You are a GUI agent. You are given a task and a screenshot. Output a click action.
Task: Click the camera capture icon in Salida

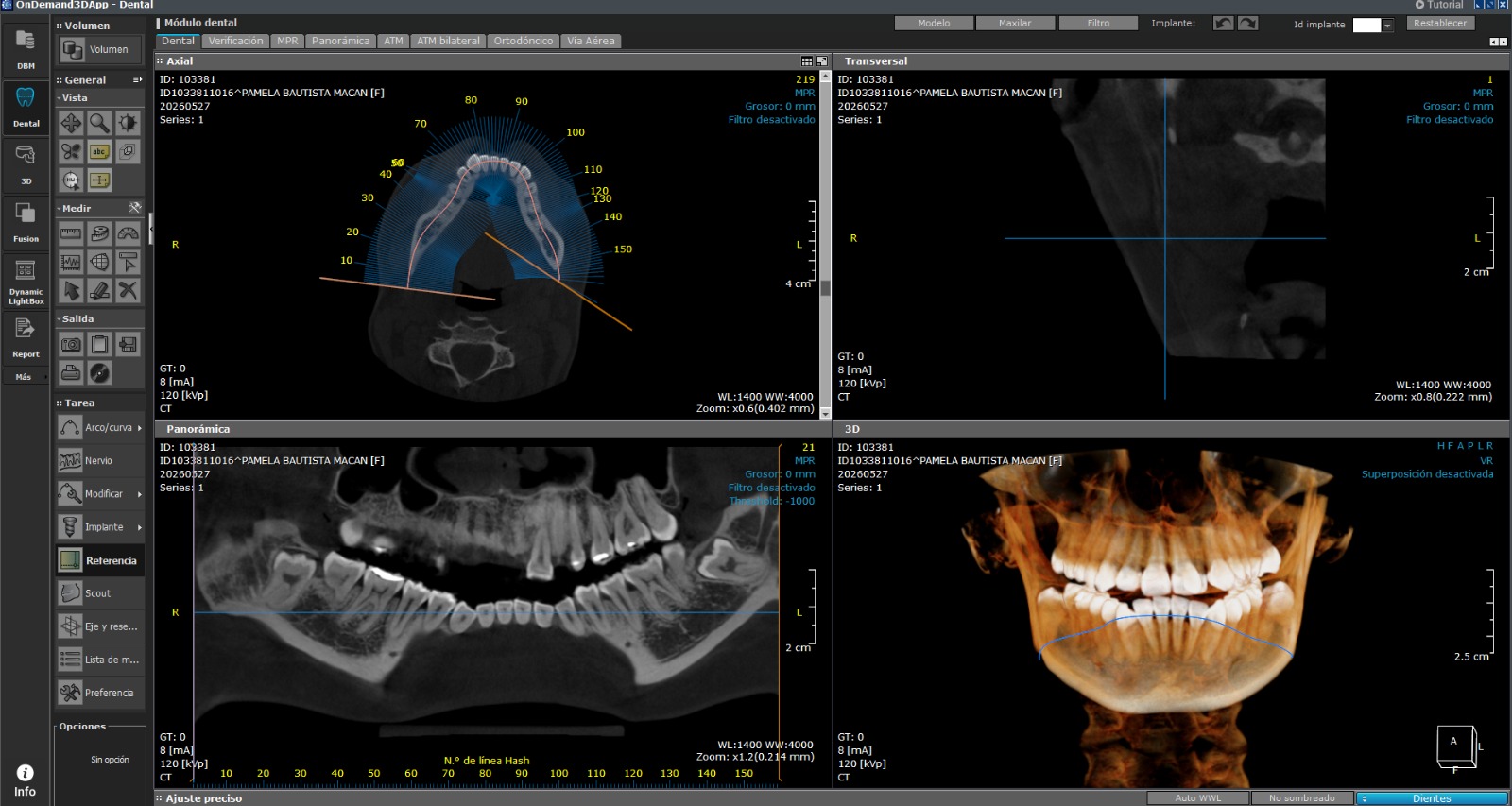point(71,345)
